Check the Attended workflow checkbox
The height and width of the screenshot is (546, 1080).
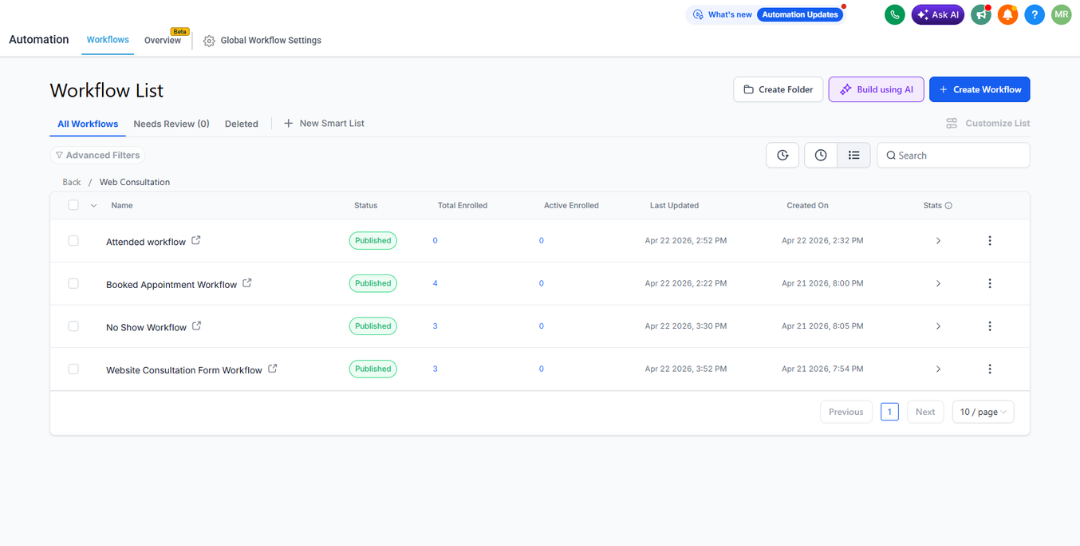click(74, 240)
